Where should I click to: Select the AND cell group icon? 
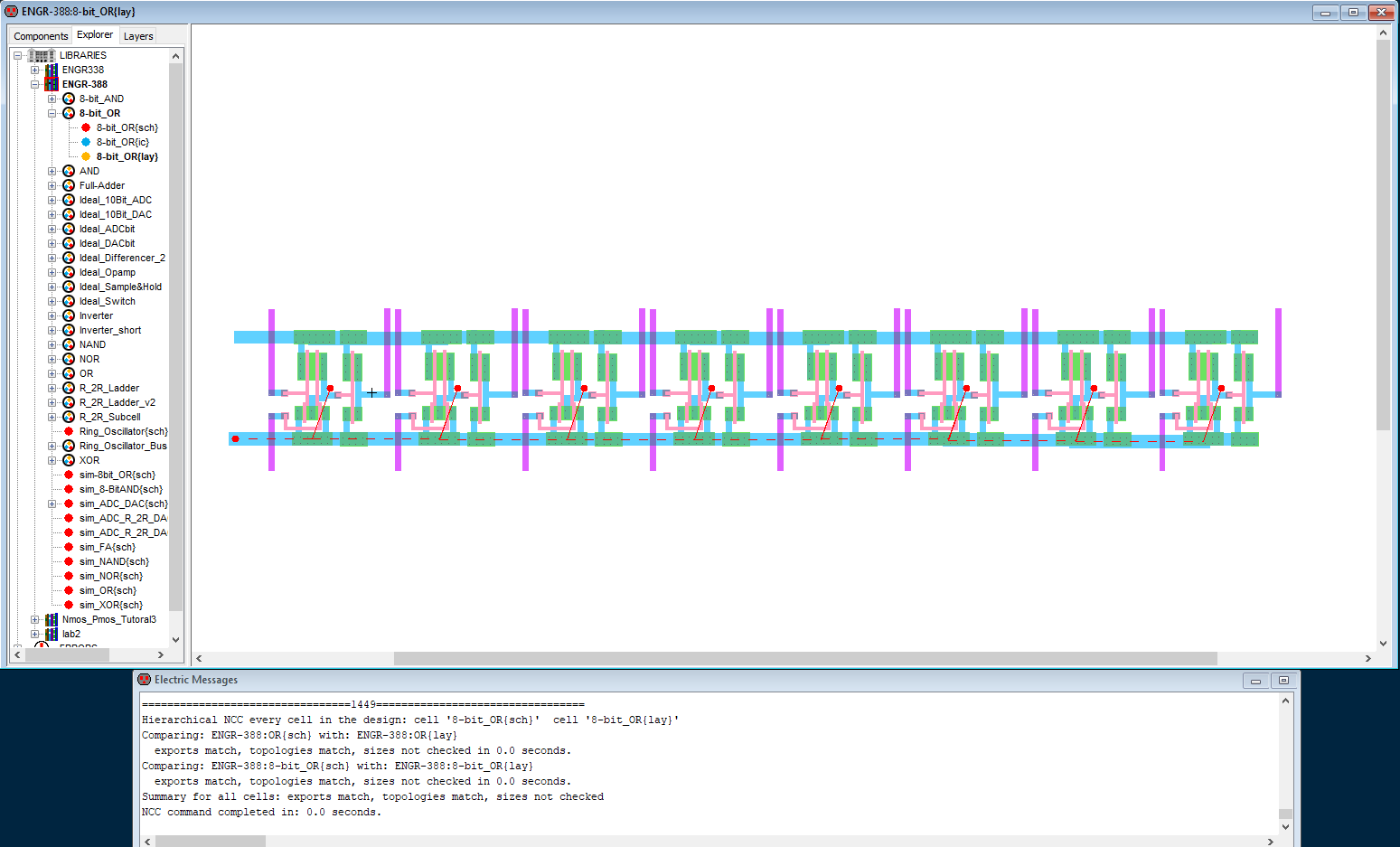coord(69,171)
